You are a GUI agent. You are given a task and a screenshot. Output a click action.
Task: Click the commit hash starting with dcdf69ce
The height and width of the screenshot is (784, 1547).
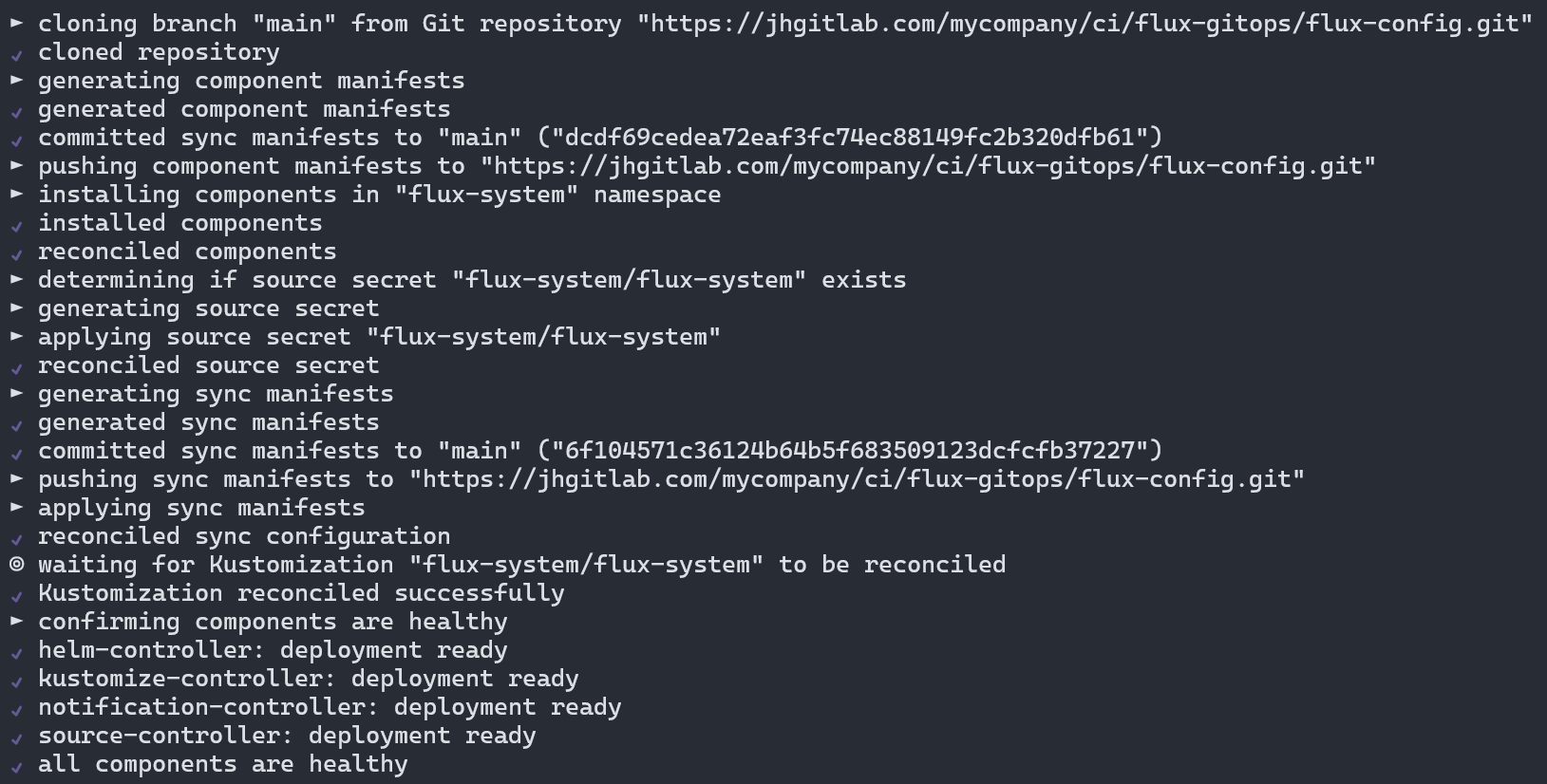pyautogui.click(x=850, y=138)
